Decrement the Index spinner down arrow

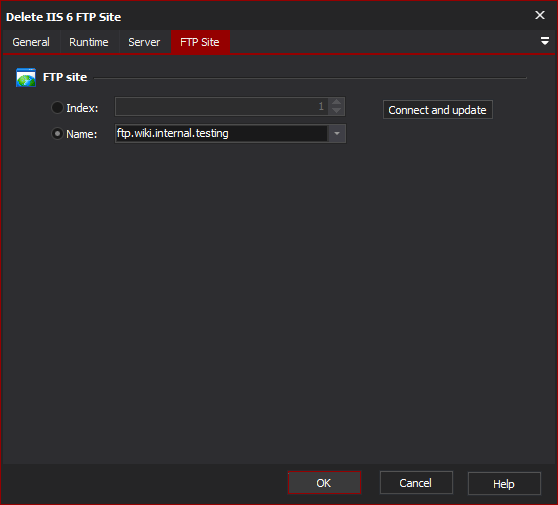point(336,111)
